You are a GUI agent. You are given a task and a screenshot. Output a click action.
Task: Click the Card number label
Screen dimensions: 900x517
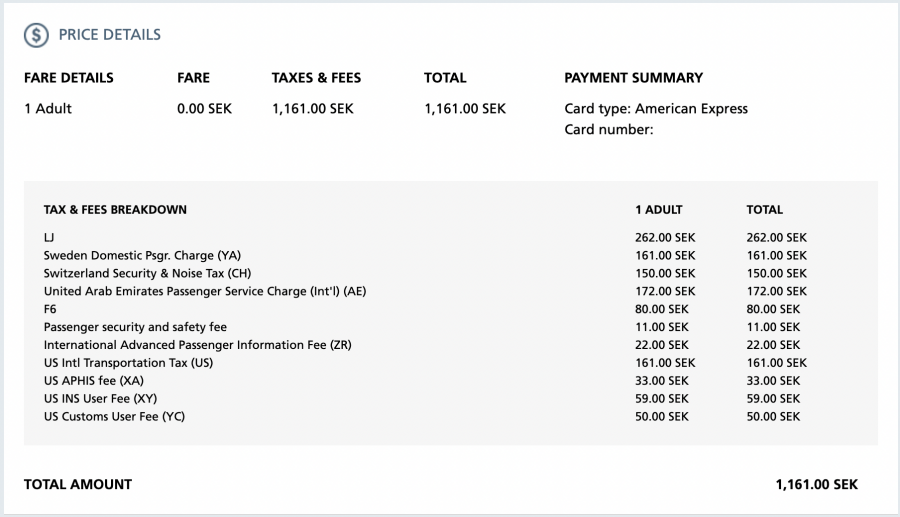(x=609, y=130)
